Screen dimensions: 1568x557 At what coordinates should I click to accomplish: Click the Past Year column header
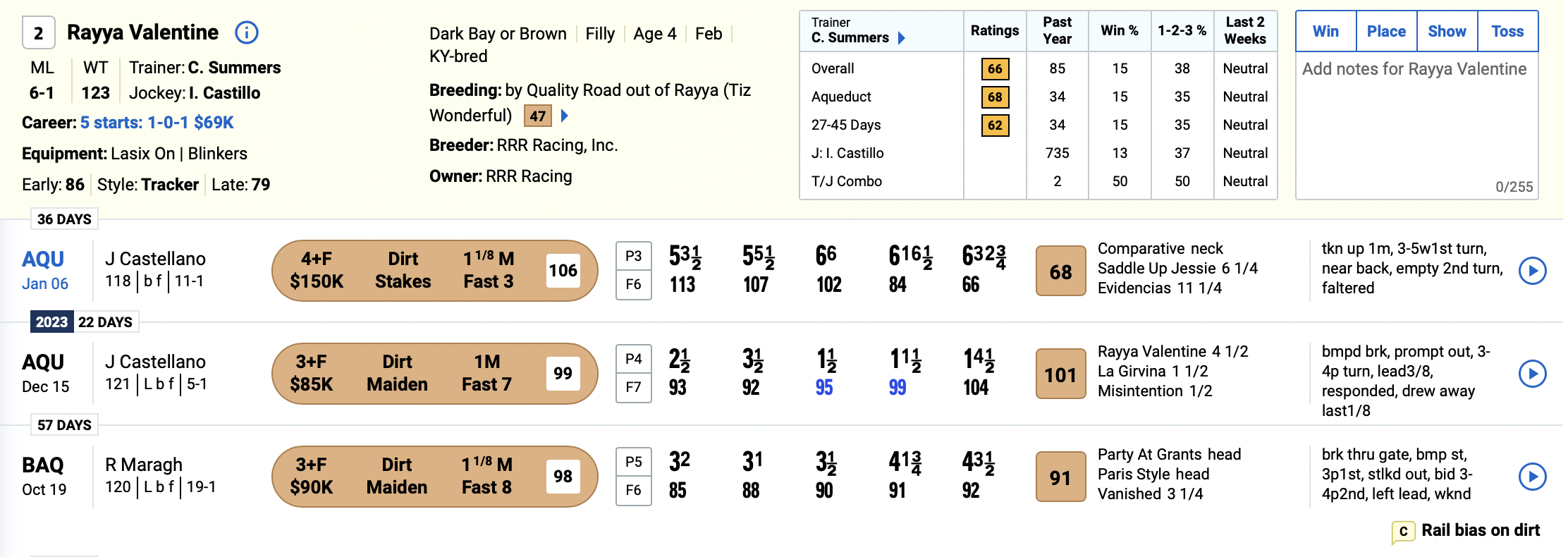[1058, 31]
